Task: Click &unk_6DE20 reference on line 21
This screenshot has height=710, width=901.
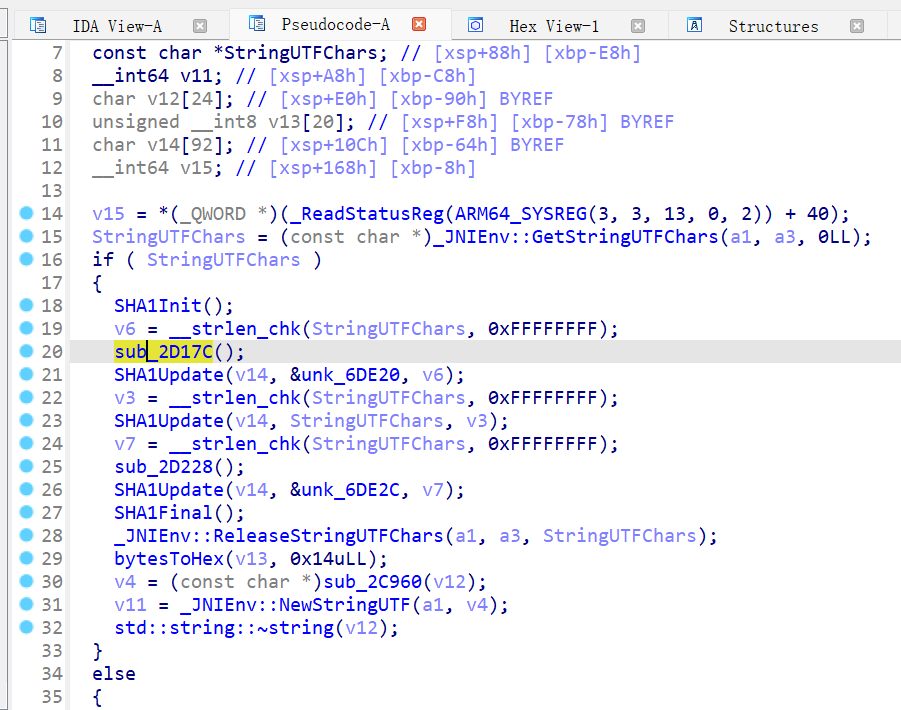Action: click(345, 375)
